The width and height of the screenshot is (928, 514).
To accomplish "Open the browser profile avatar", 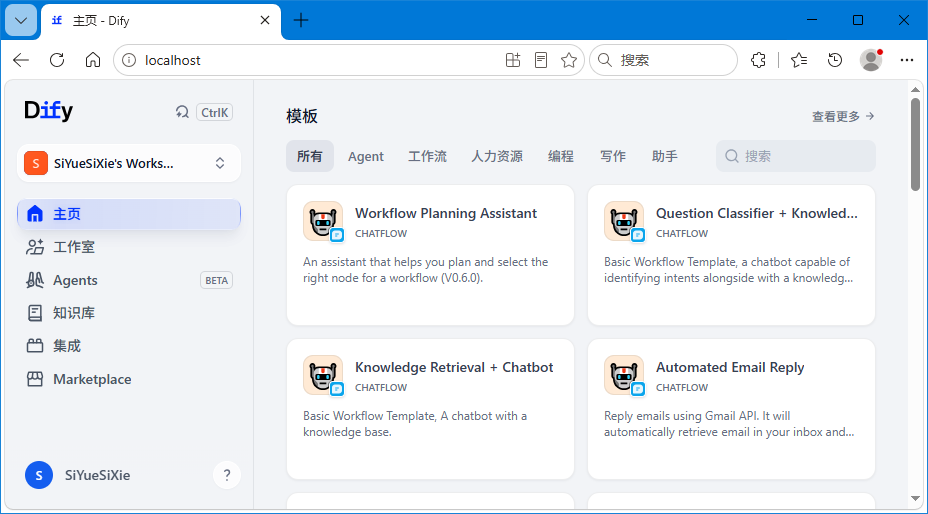I will pos(871,60).
